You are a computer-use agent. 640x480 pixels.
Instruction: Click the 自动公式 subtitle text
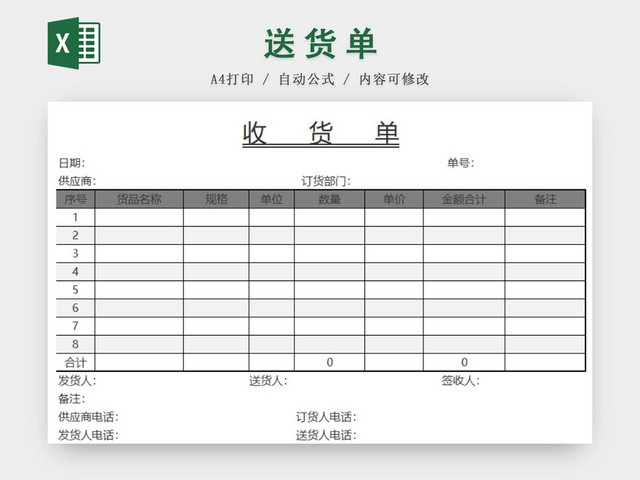pos(307,79)
